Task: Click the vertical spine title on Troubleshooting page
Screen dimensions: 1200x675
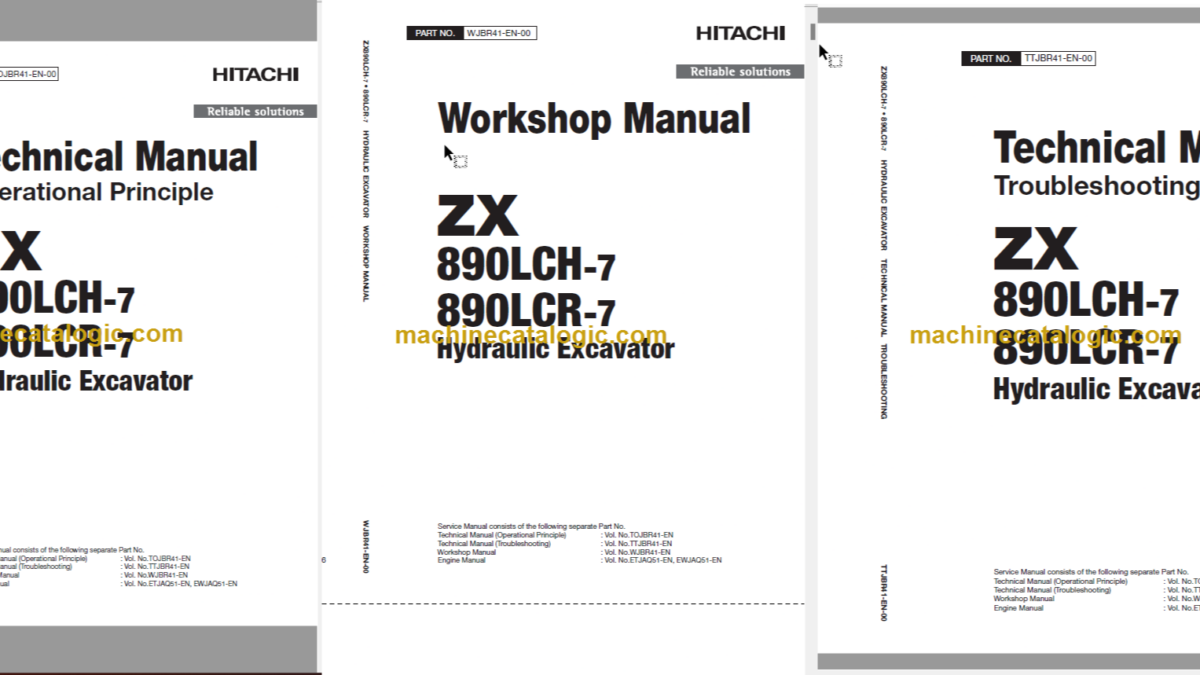Action: [x=883, y=243]
